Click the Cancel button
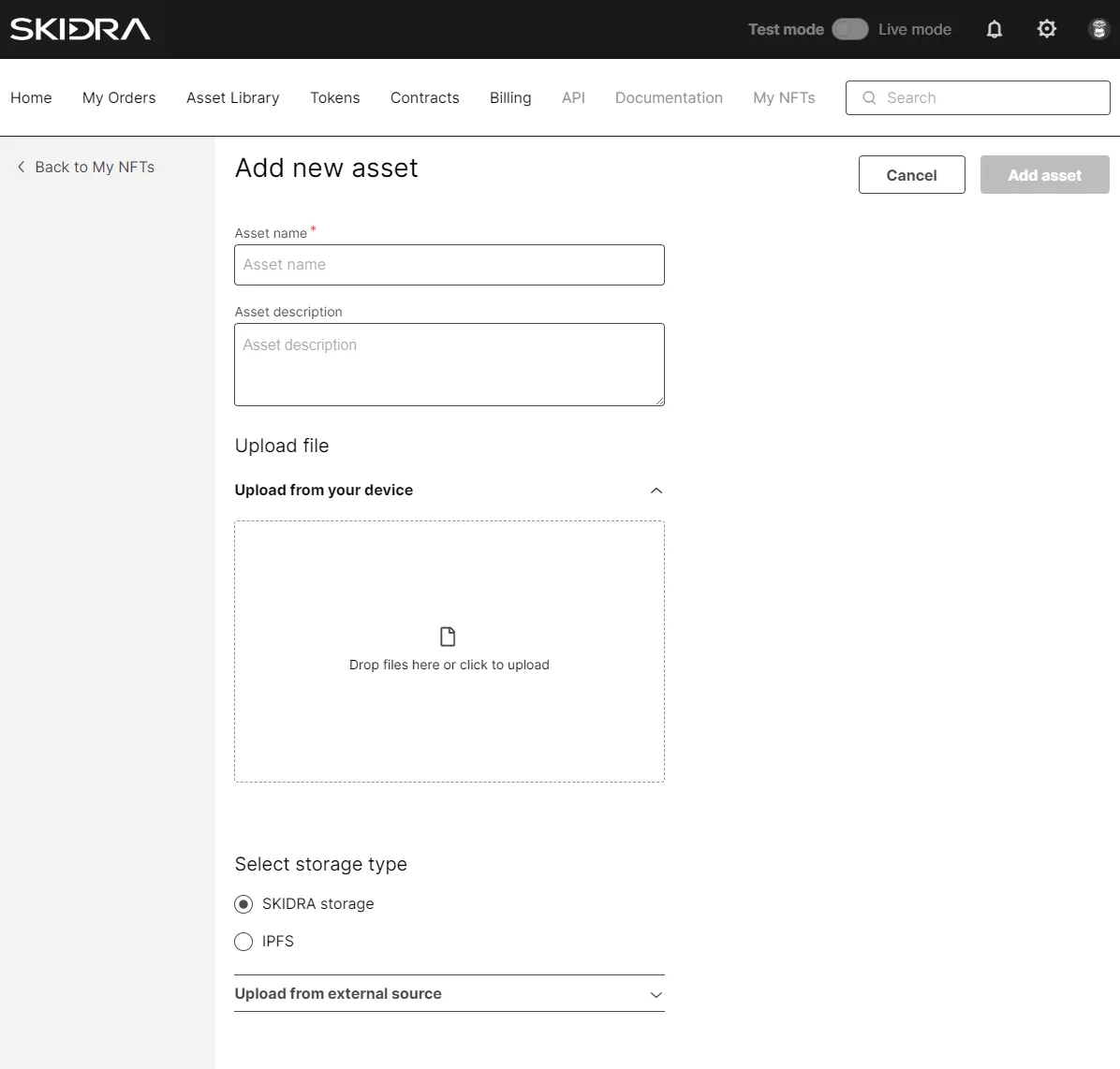Screen dimensions: 1120x1069 pos(912,175)
